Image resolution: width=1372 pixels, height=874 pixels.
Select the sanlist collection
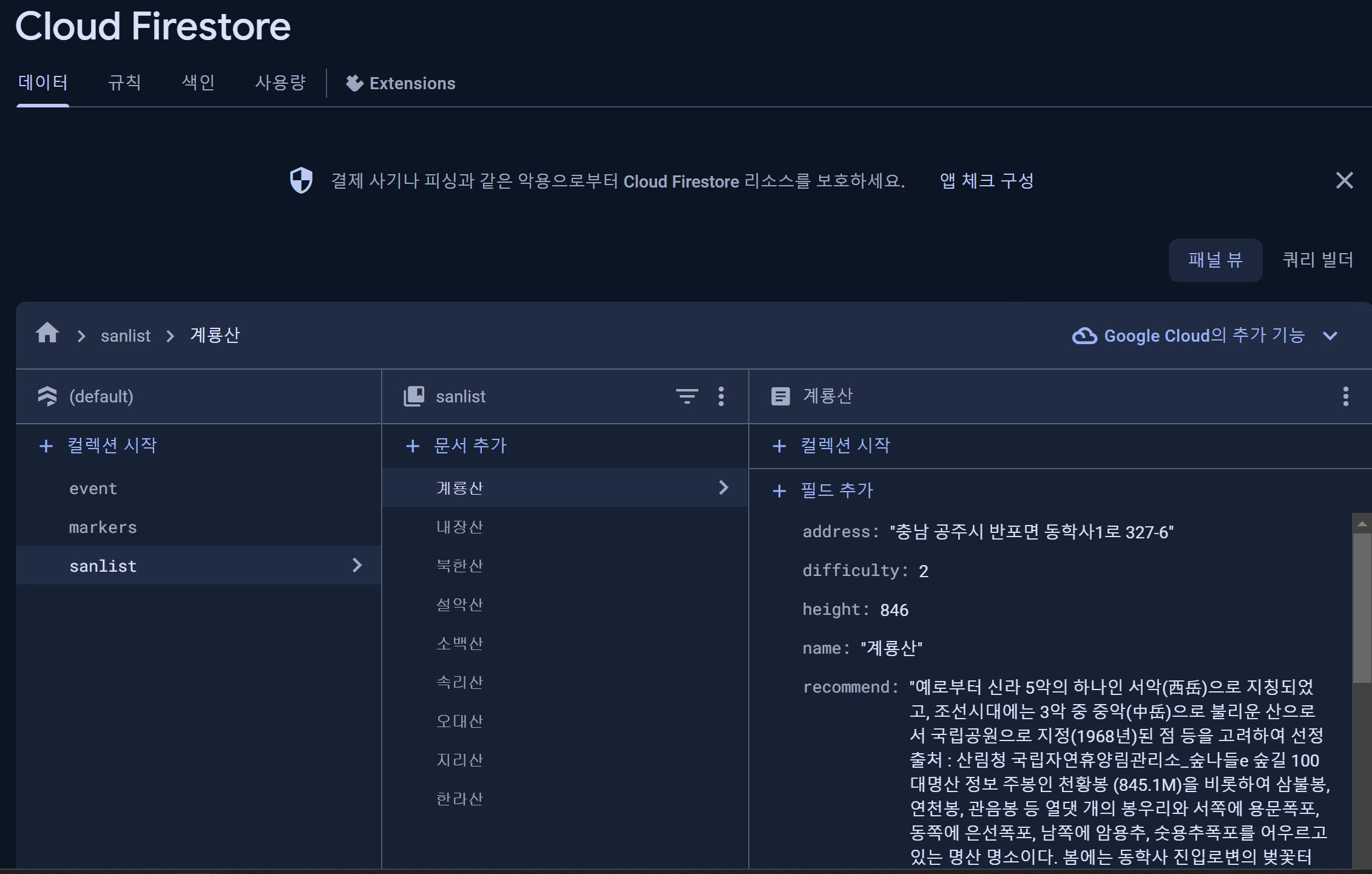(198, 565)
